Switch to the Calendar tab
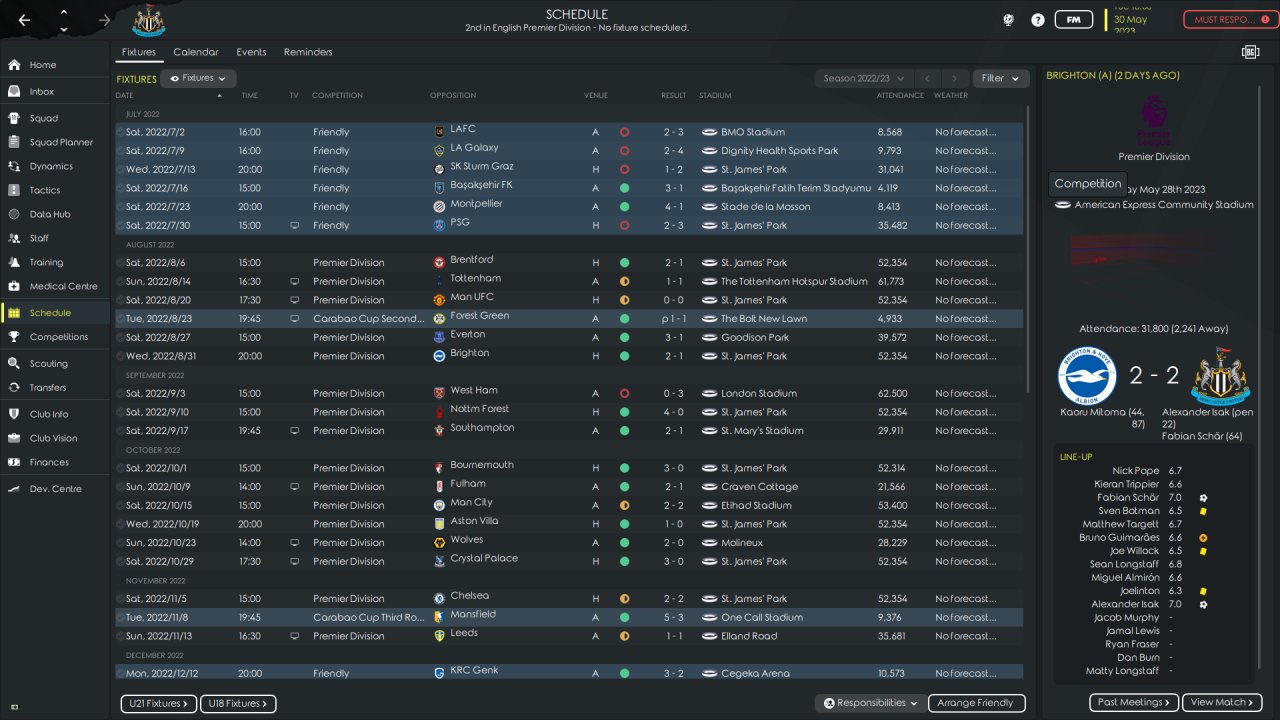 [195, 52]
